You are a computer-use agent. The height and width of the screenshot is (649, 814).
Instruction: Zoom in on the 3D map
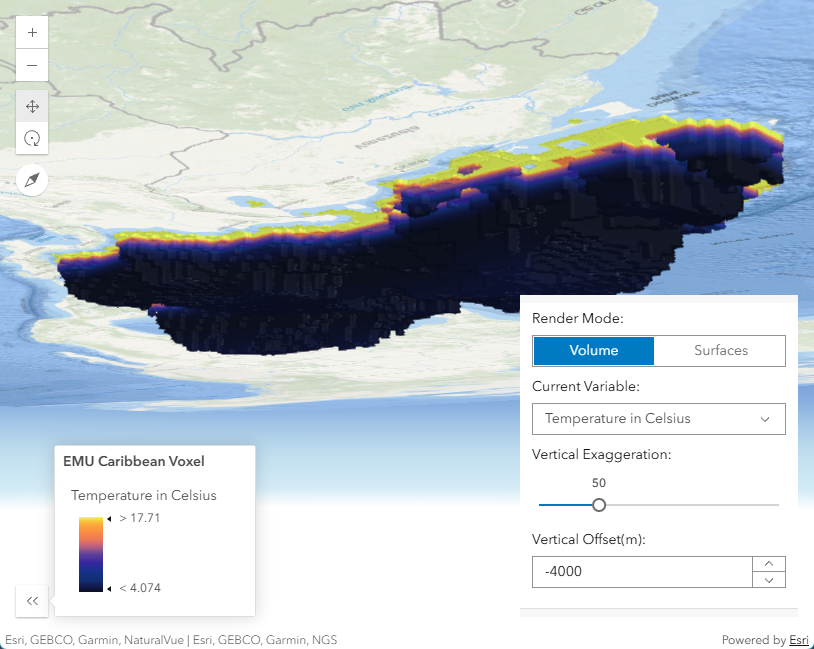pos(32,32)
